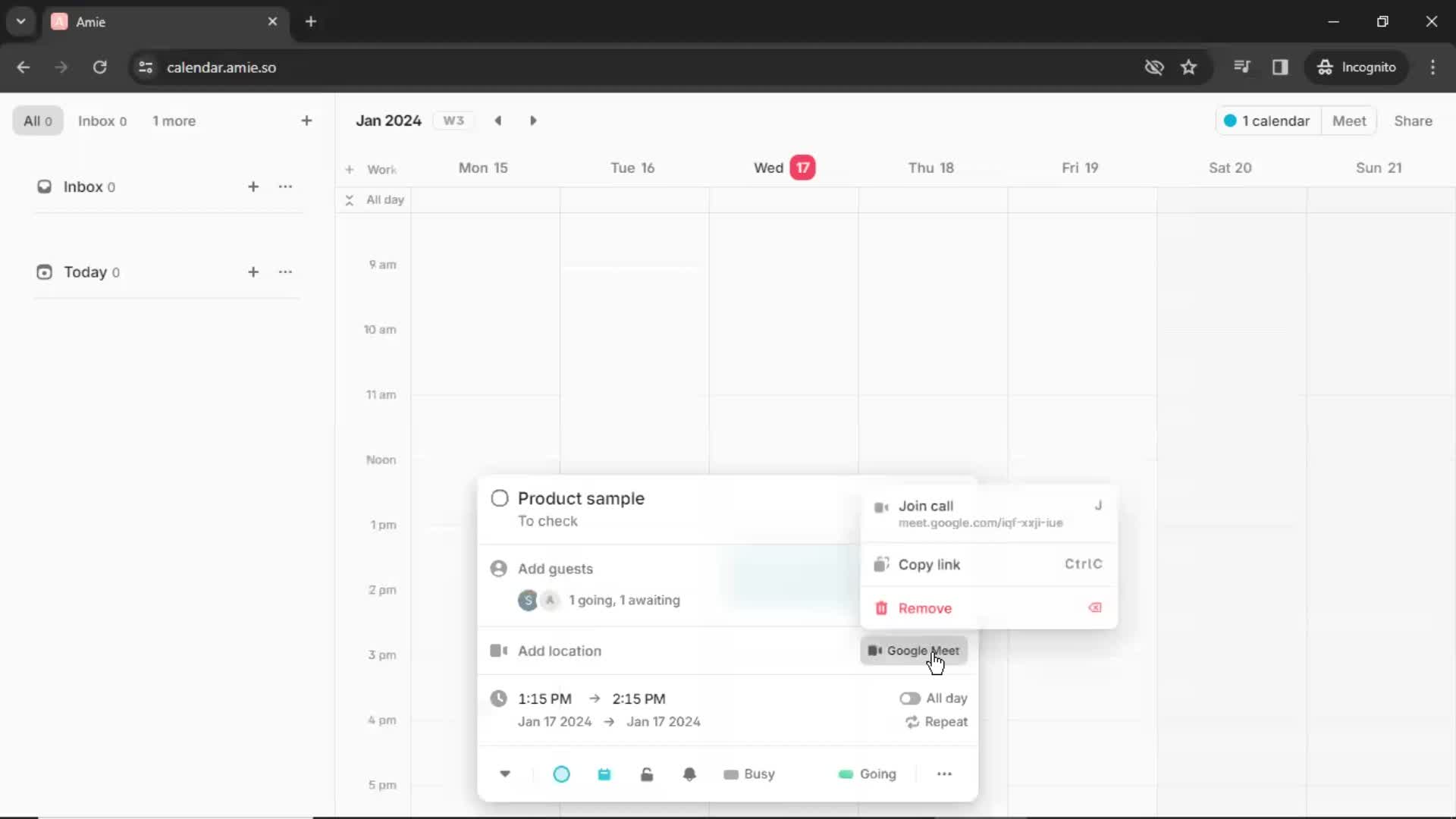Click the Add location button
This screenshot has width=1456, height=819.
click(x=559, y=651)
